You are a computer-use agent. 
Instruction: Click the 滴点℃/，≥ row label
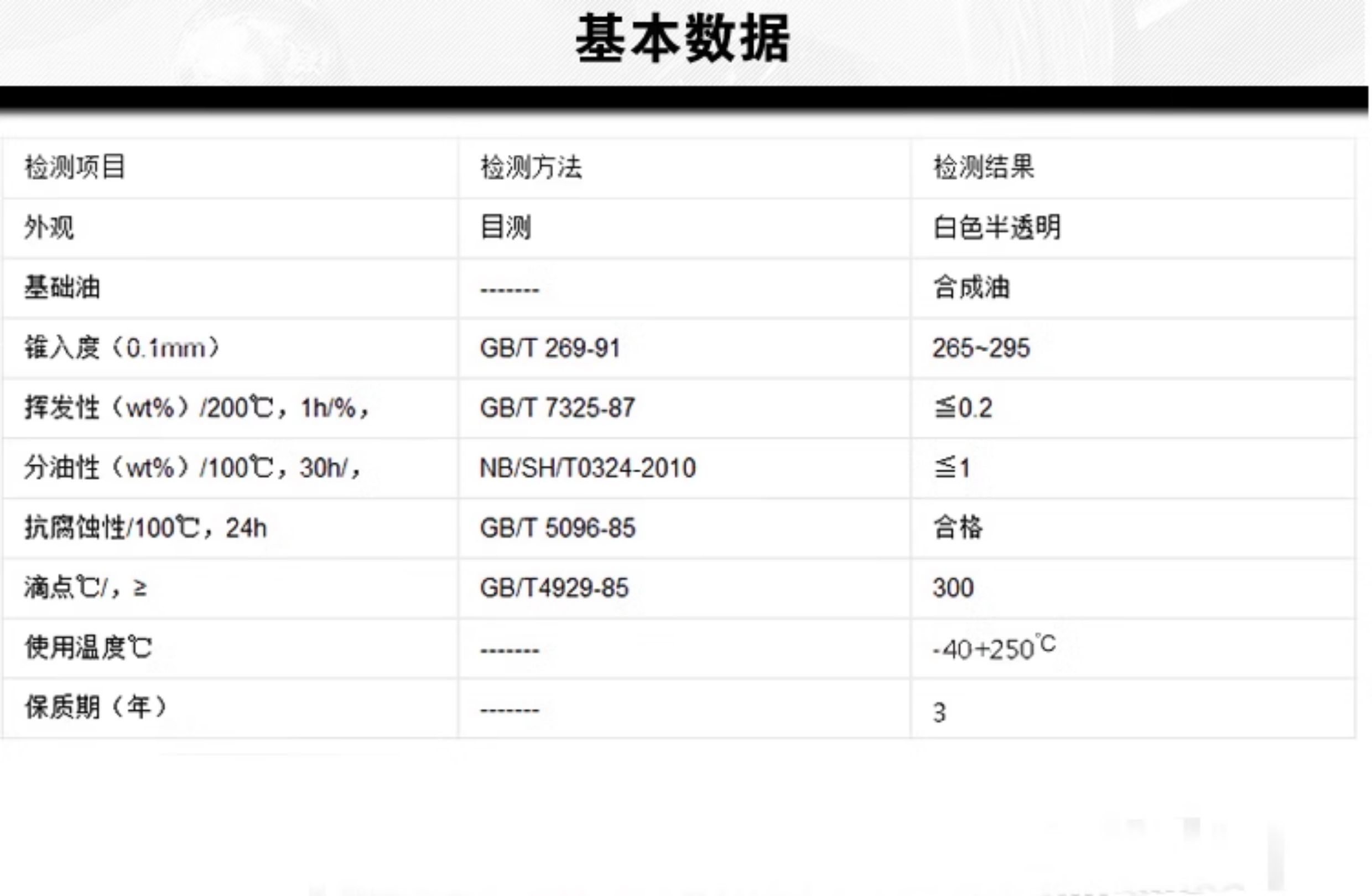click(x=85, y=588)
